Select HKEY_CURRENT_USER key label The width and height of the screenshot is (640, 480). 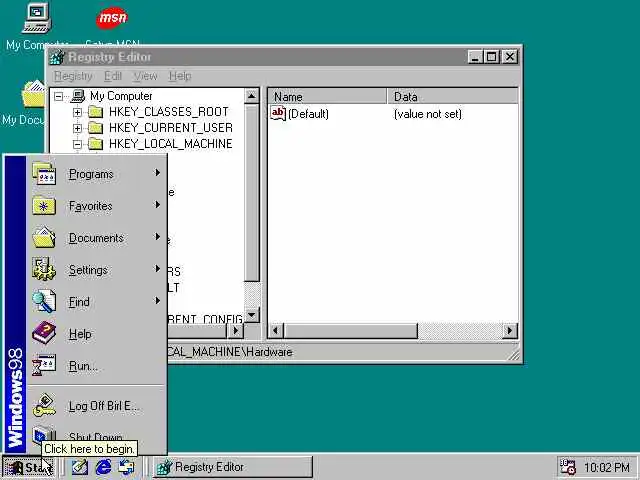click(x=171, y=128)
